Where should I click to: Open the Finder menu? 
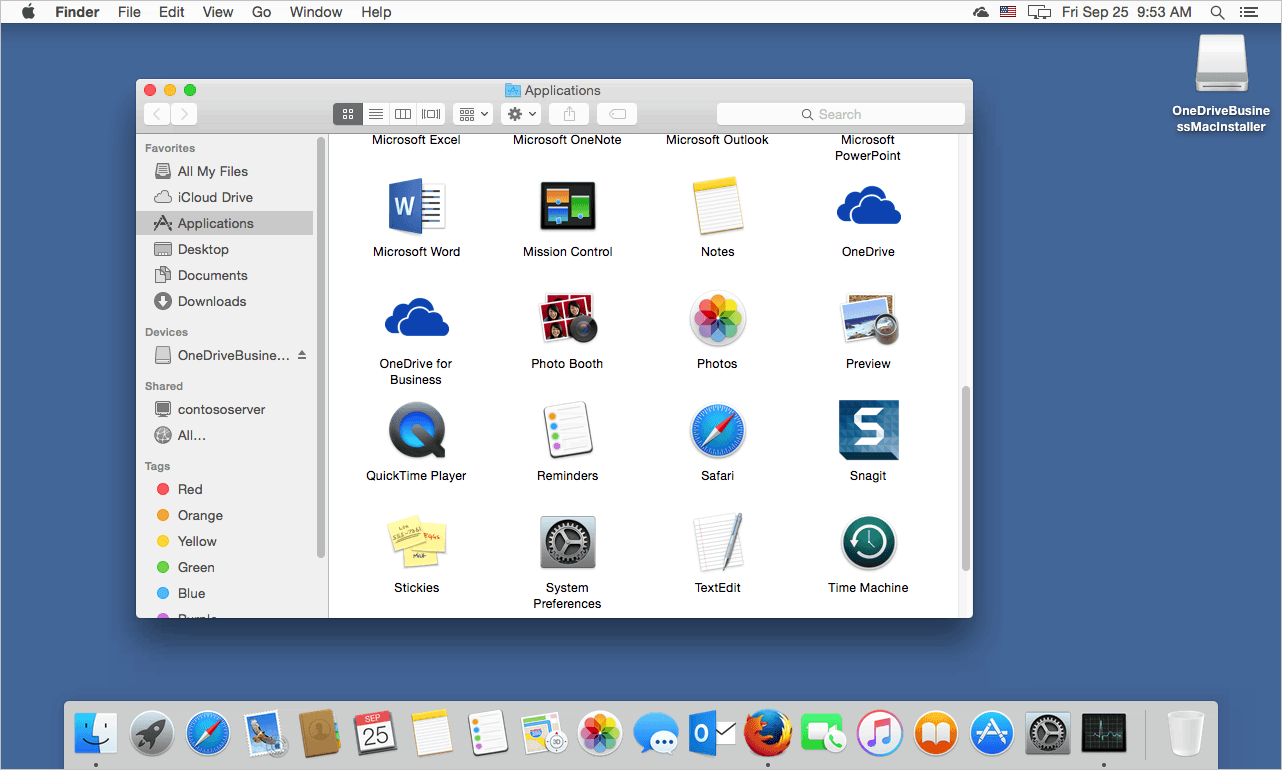(x=76, y=12)
